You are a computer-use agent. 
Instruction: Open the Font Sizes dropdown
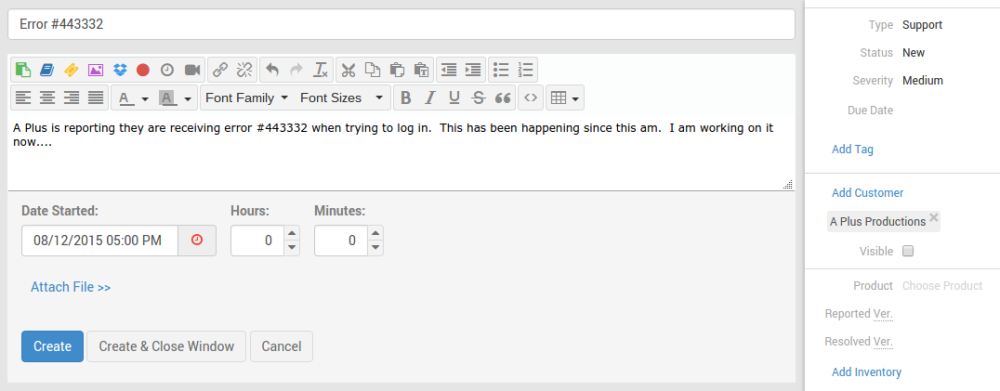(342, 98)
